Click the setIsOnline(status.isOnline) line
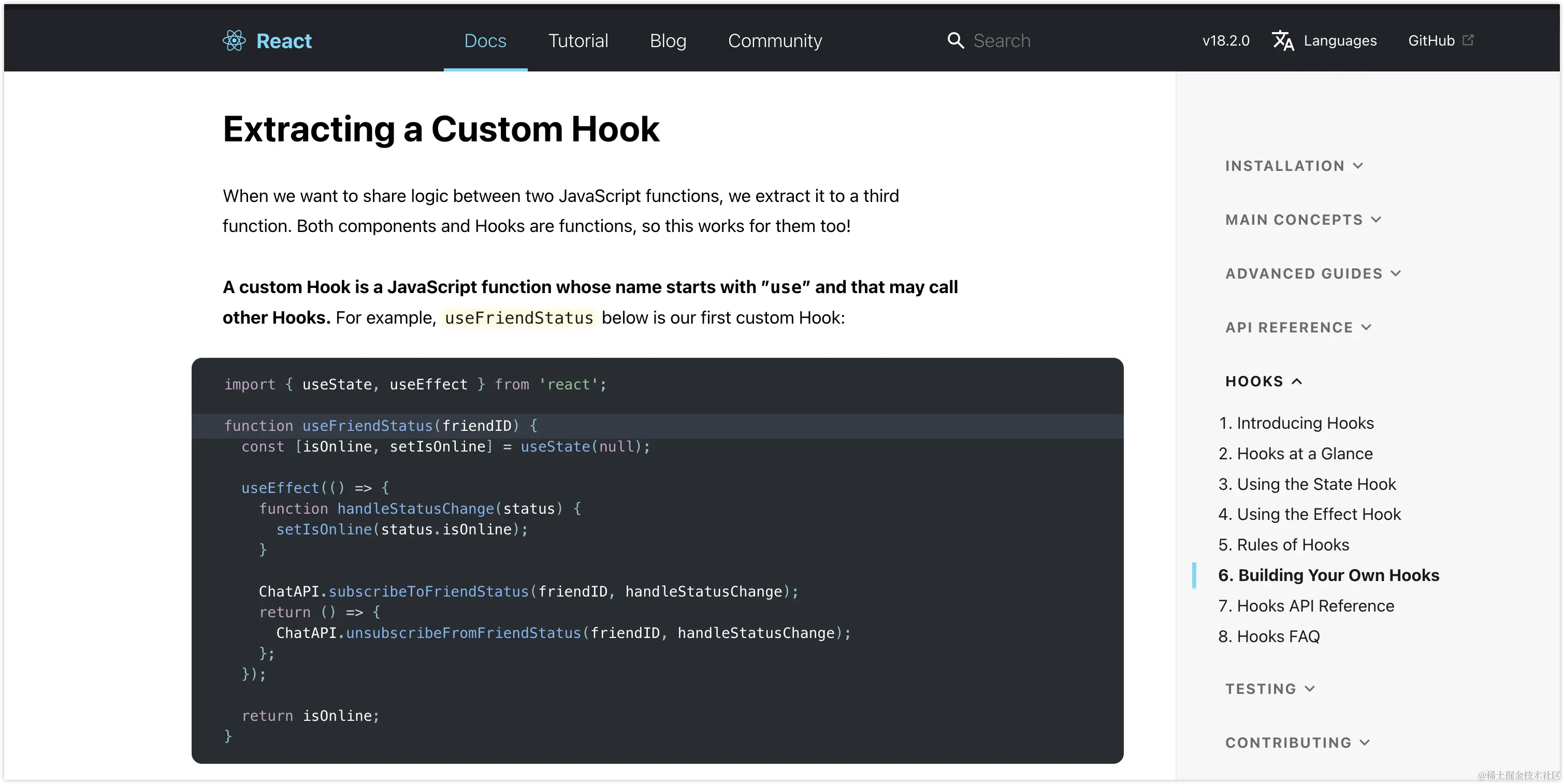1564x784 pixels. [402, 530]
